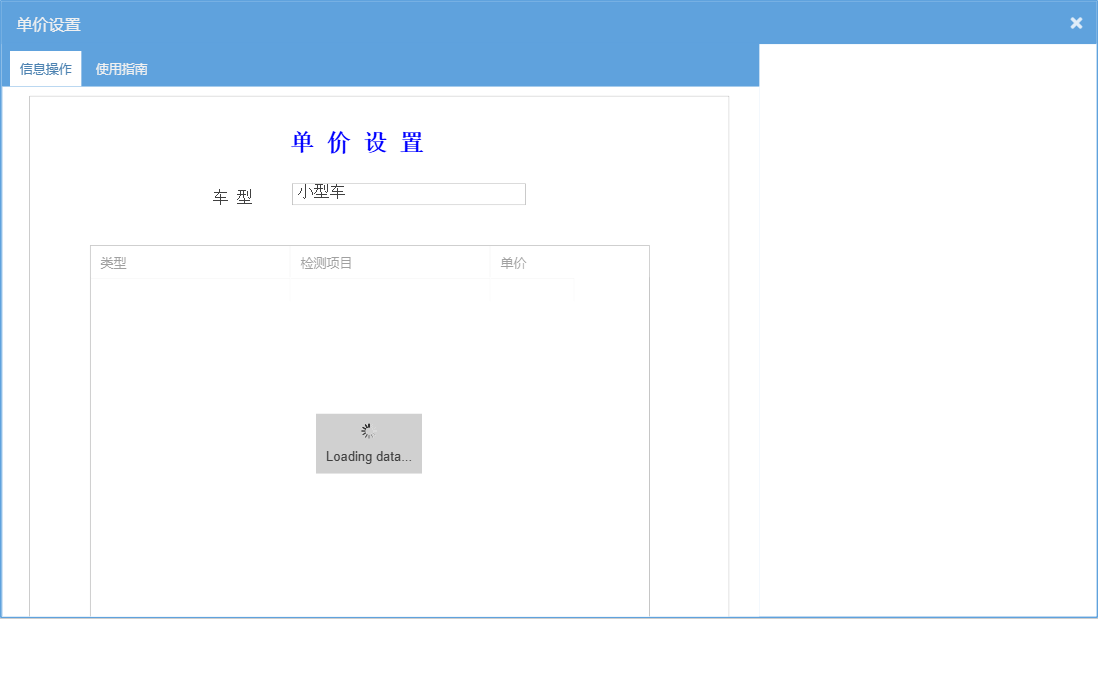Switch to the 使用指南 tab
Image resolution: width=1098 pixels, height=687 pixels.
(120, 68)
